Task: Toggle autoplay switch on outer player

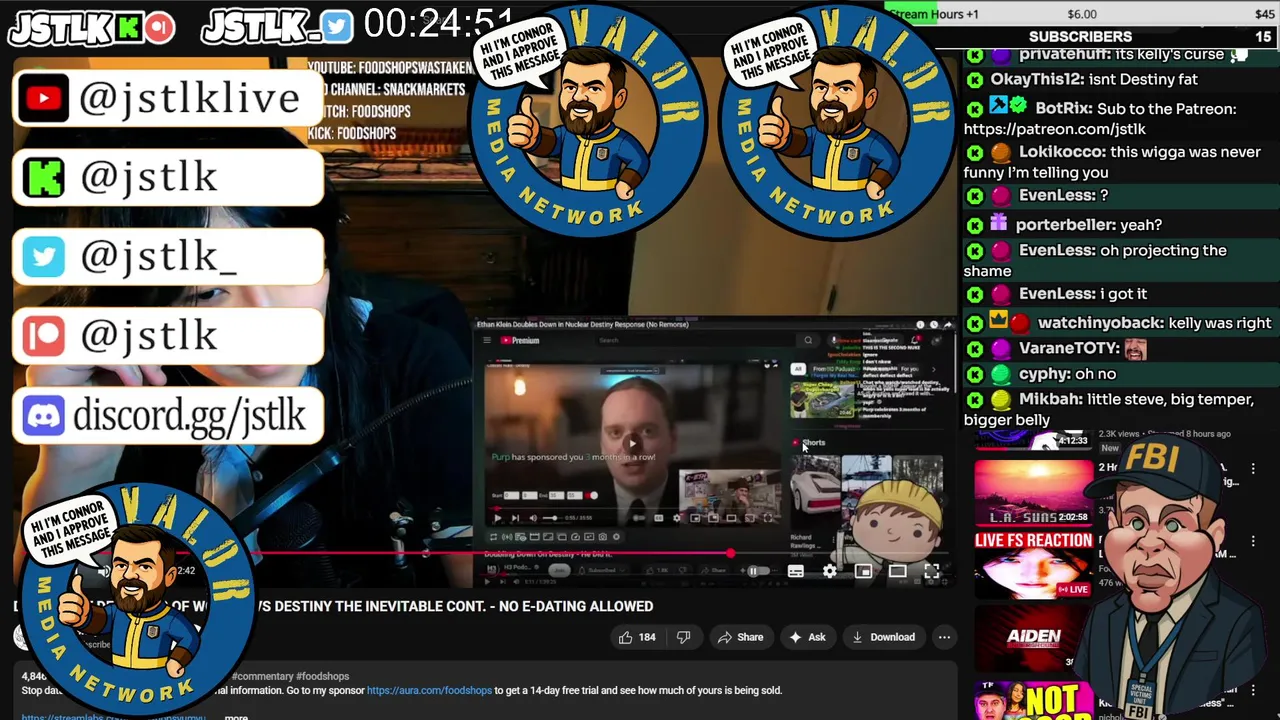Action: pos(758,571)
